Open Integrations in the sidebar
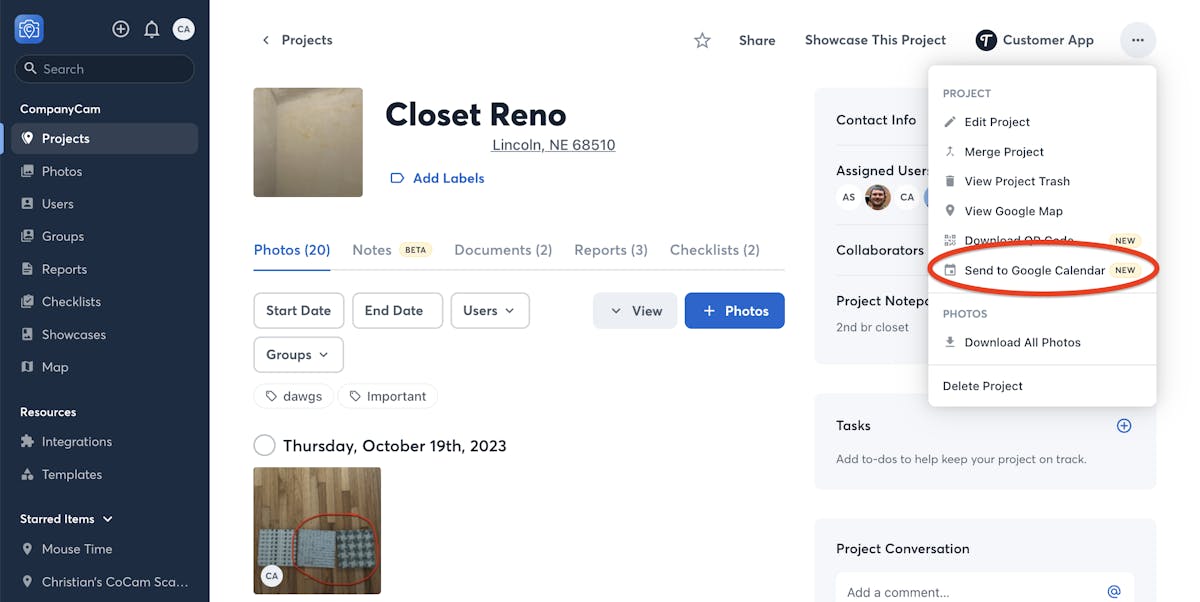 pos(76,442)
